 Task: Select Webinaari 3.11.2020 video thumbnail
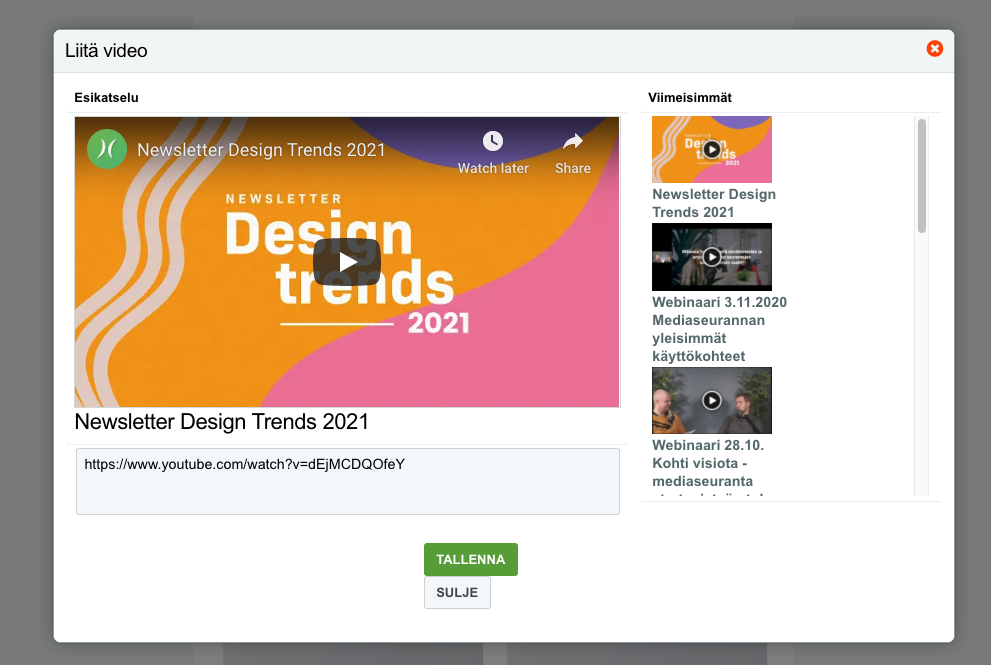click(x=712, y=257)
